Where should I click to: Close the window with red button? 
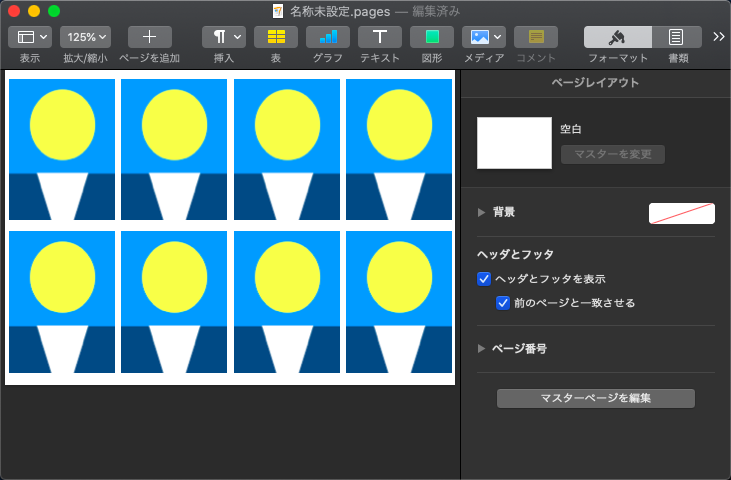pyautogui.click(x=14, y=11)
